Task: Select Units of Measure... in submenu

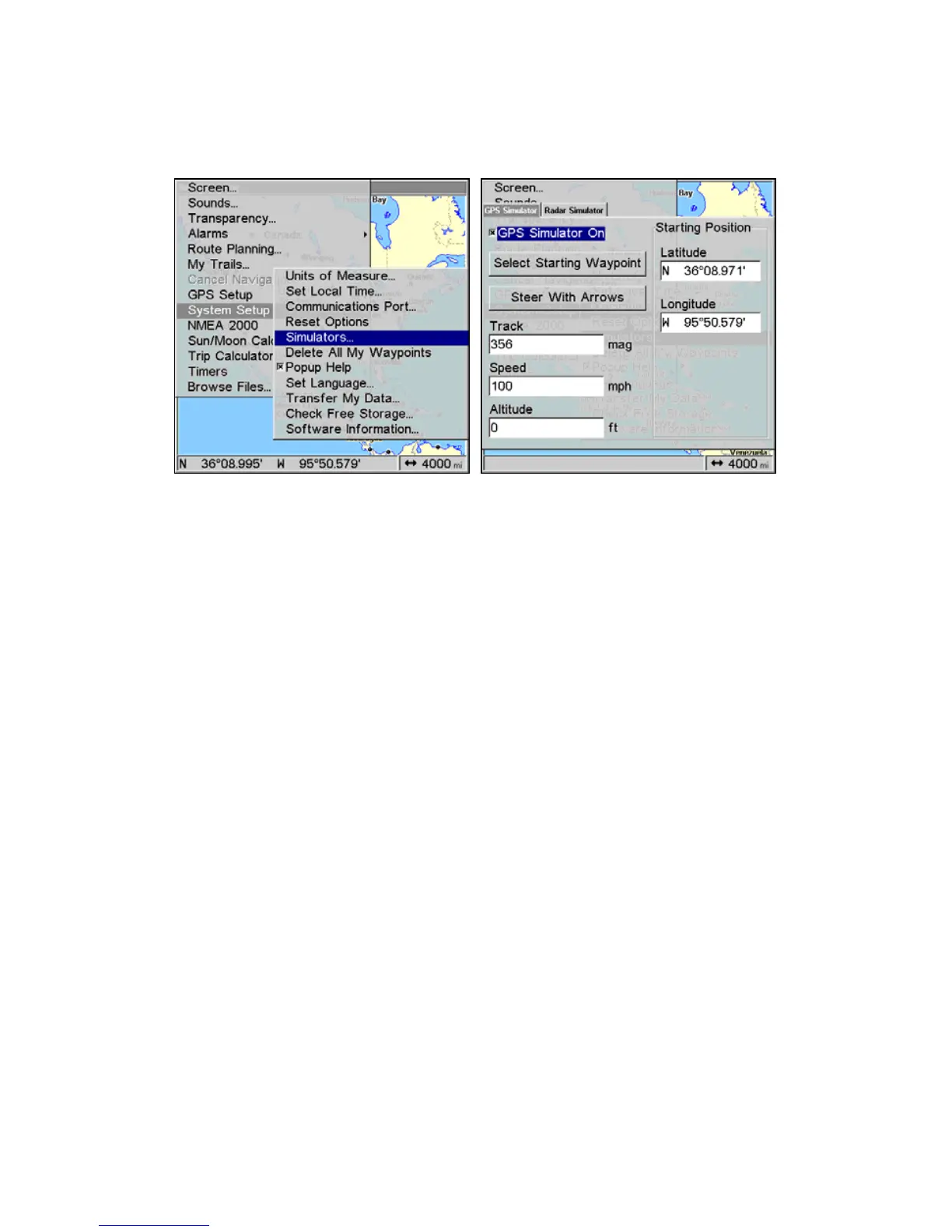Action: coord(340,276)
